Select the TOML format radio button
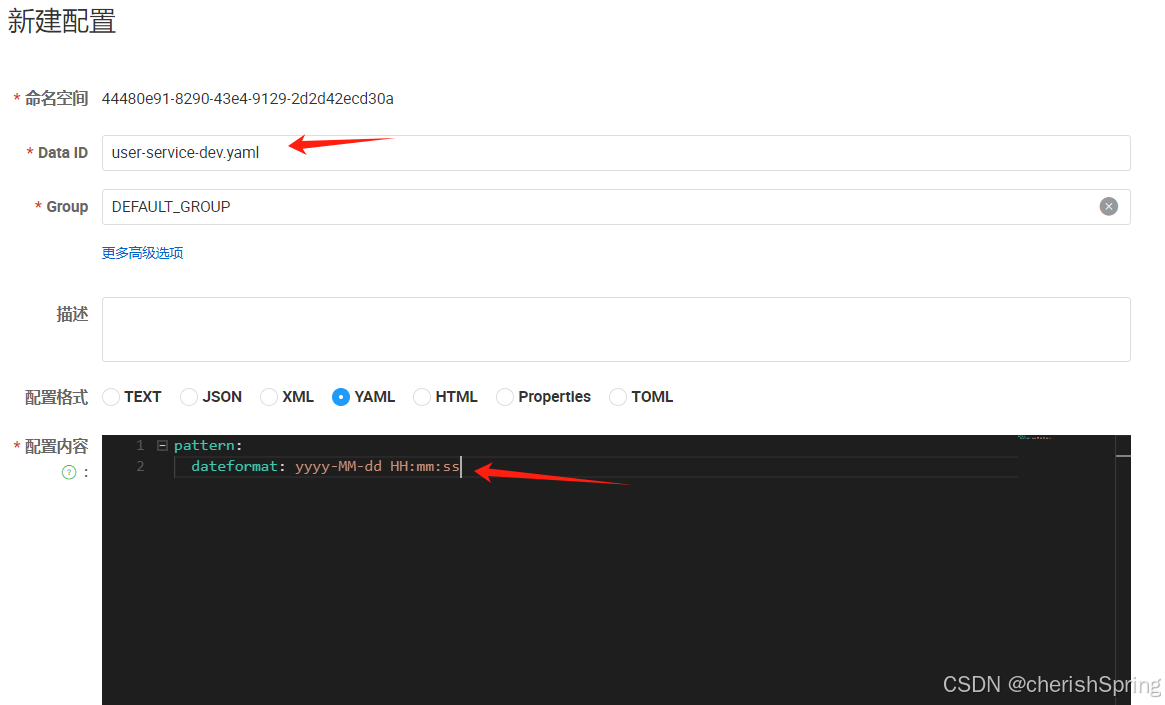This screenshot has width=1165, height=705. (617, 397)
